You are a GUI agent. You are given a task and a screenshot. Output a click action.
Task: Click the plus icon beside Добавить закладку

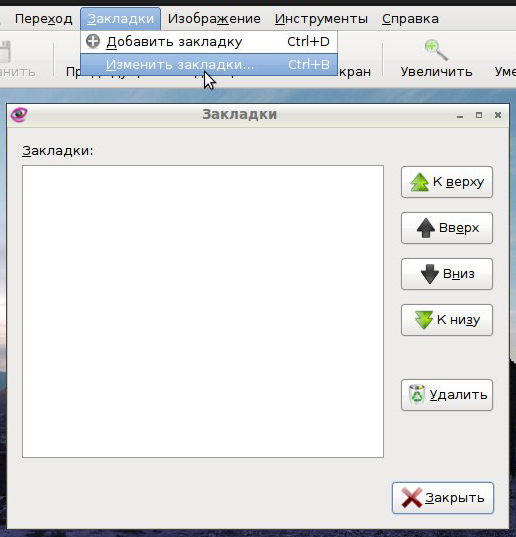click(x=93, y=41)
